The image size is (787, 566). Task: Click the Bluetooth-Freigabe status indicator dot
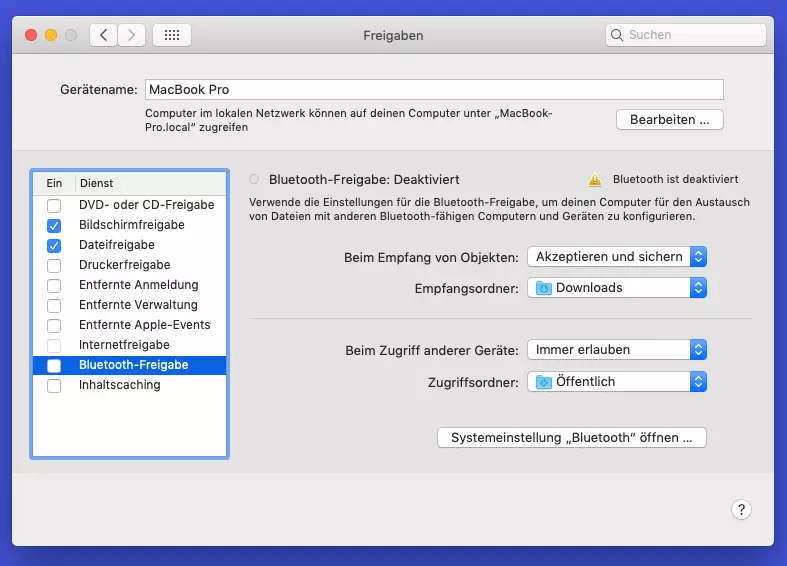254,179
